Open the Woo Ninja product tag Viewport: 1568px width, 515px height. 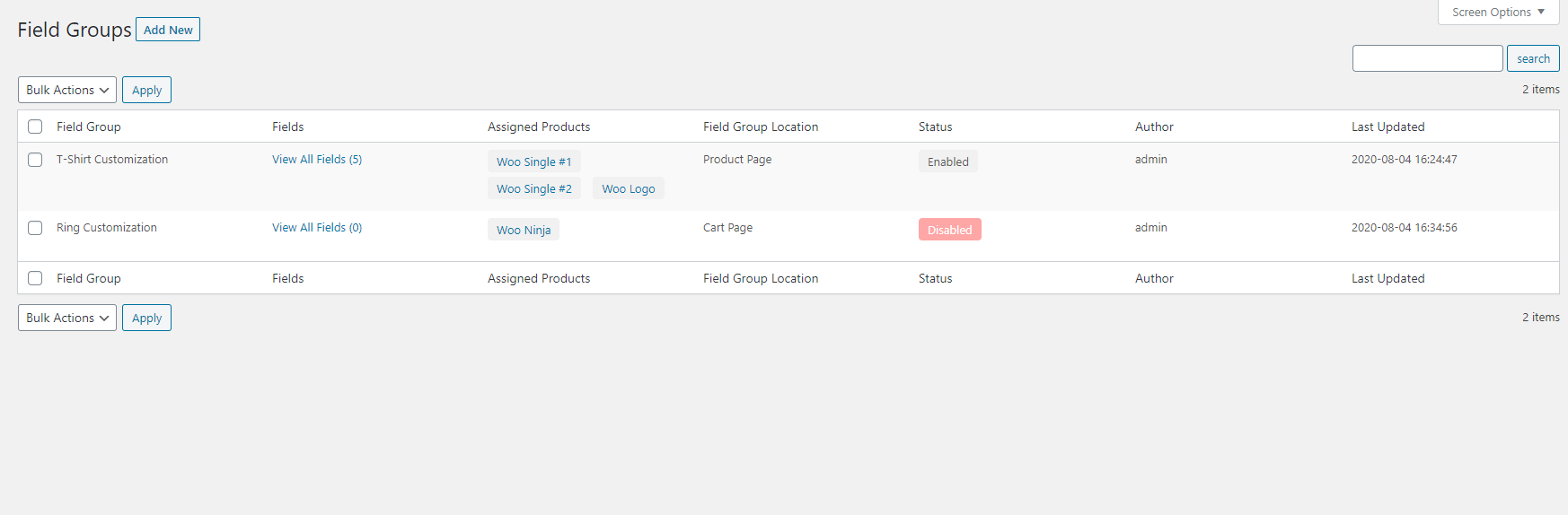click(524, 230)
